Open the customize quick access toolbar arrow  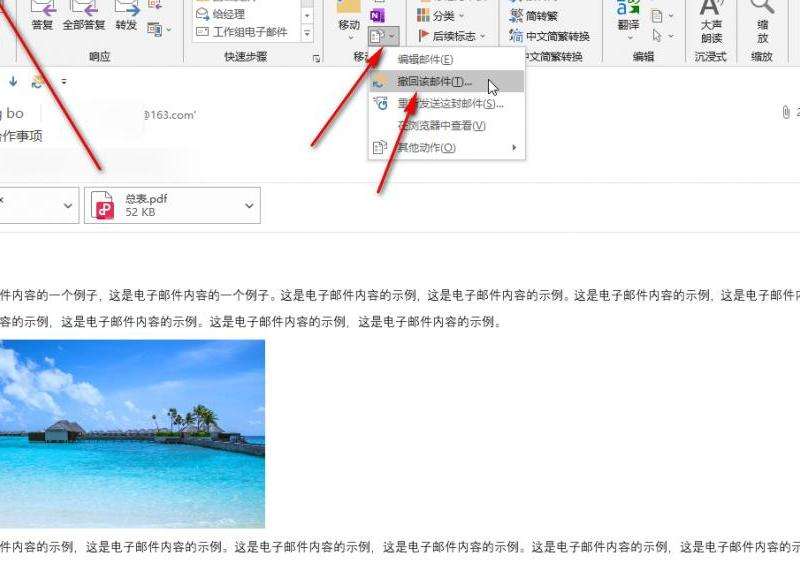[x=64, y=81]
